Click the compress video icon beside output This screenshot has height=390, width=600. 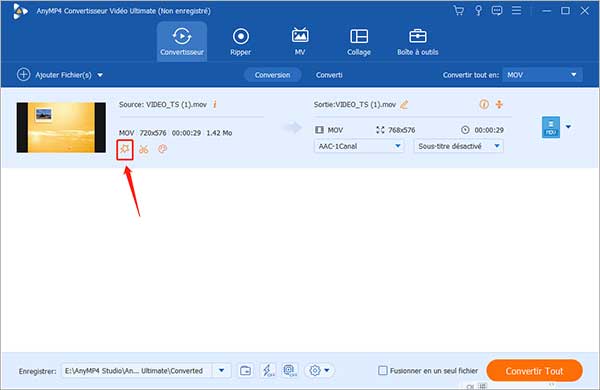[x=499, y=104]
